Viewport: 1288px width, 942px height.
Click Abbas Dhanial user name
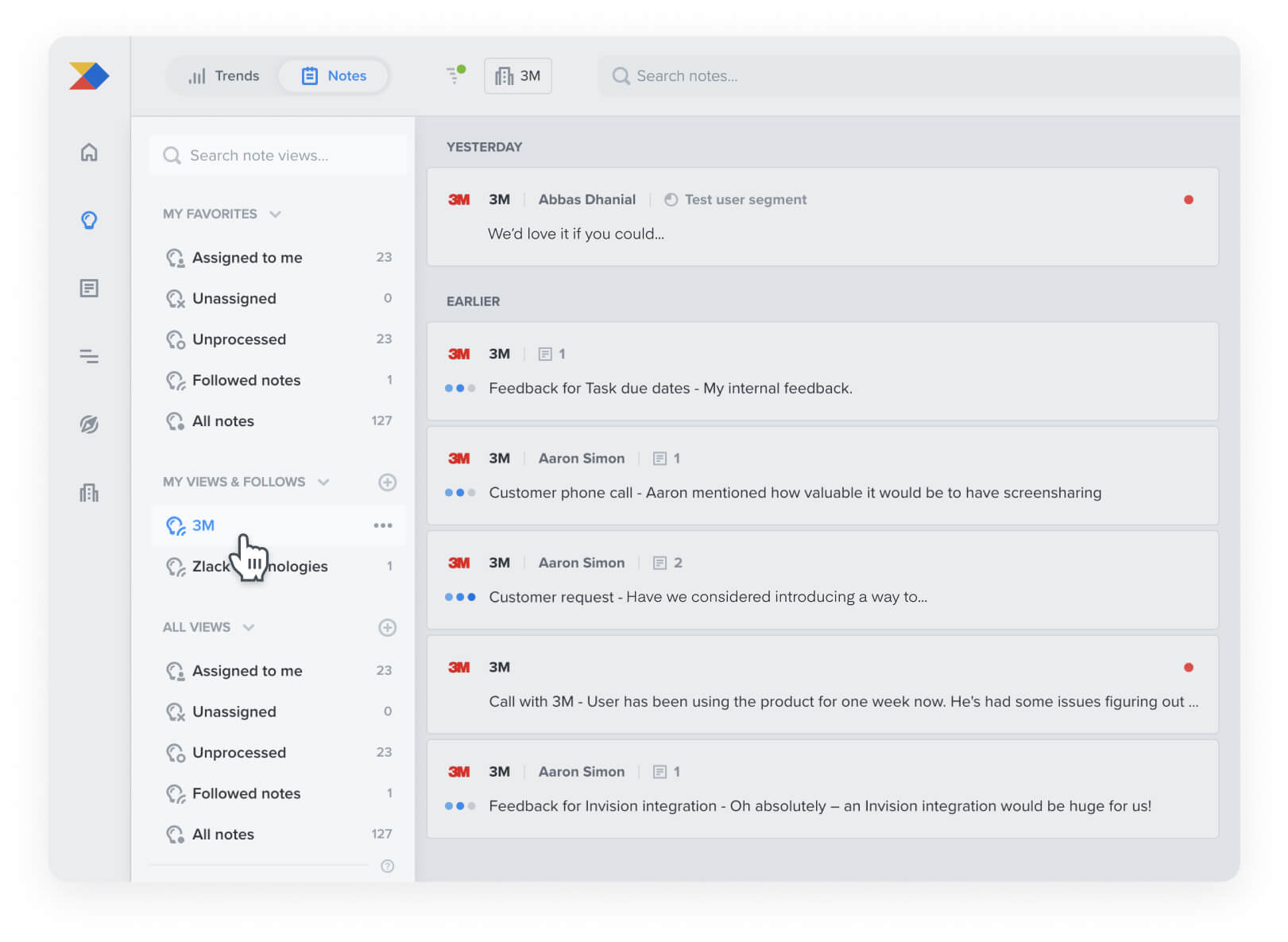pos(587,200)
